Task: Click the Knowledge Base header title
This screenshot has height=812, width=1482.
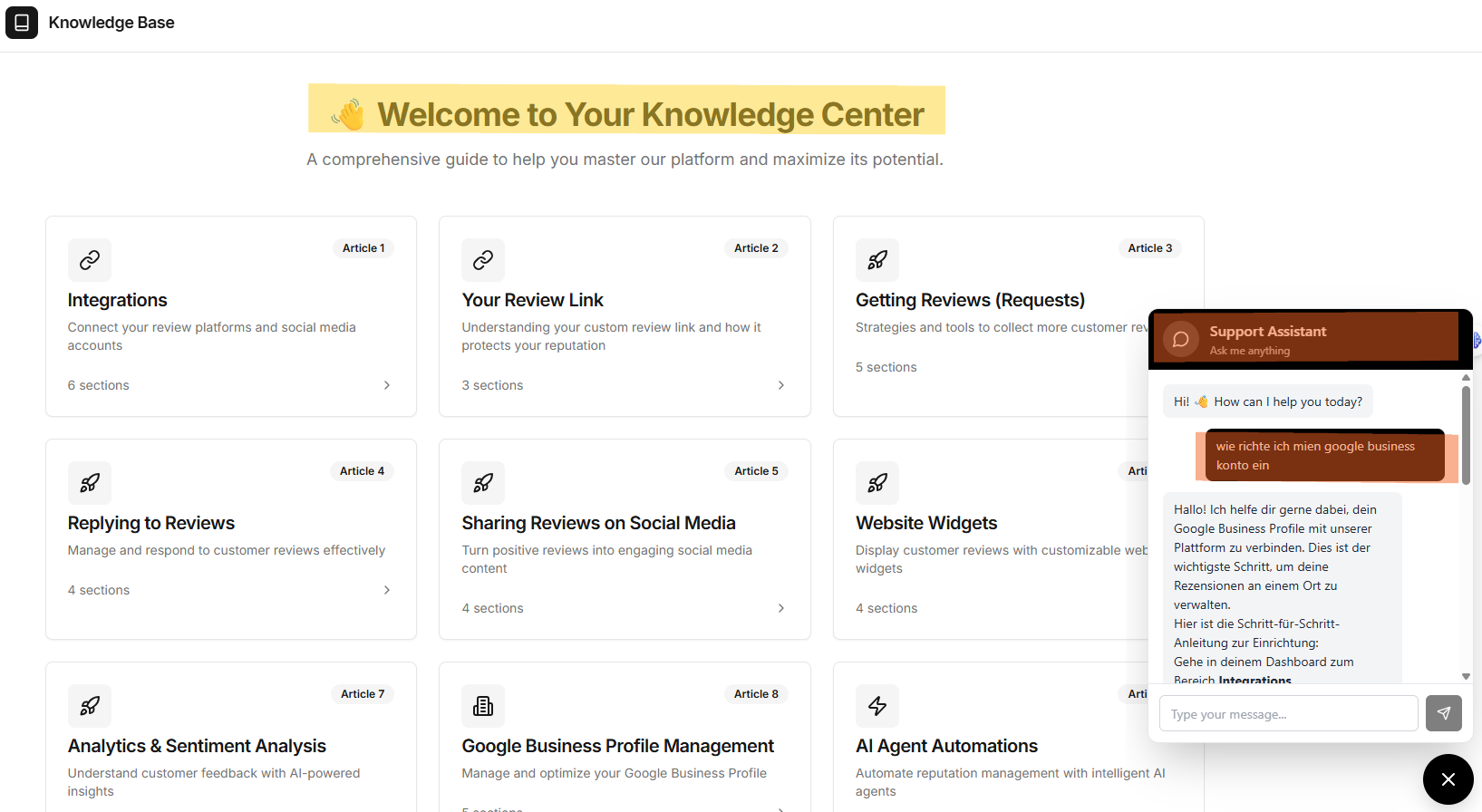Action: [111, 23]
